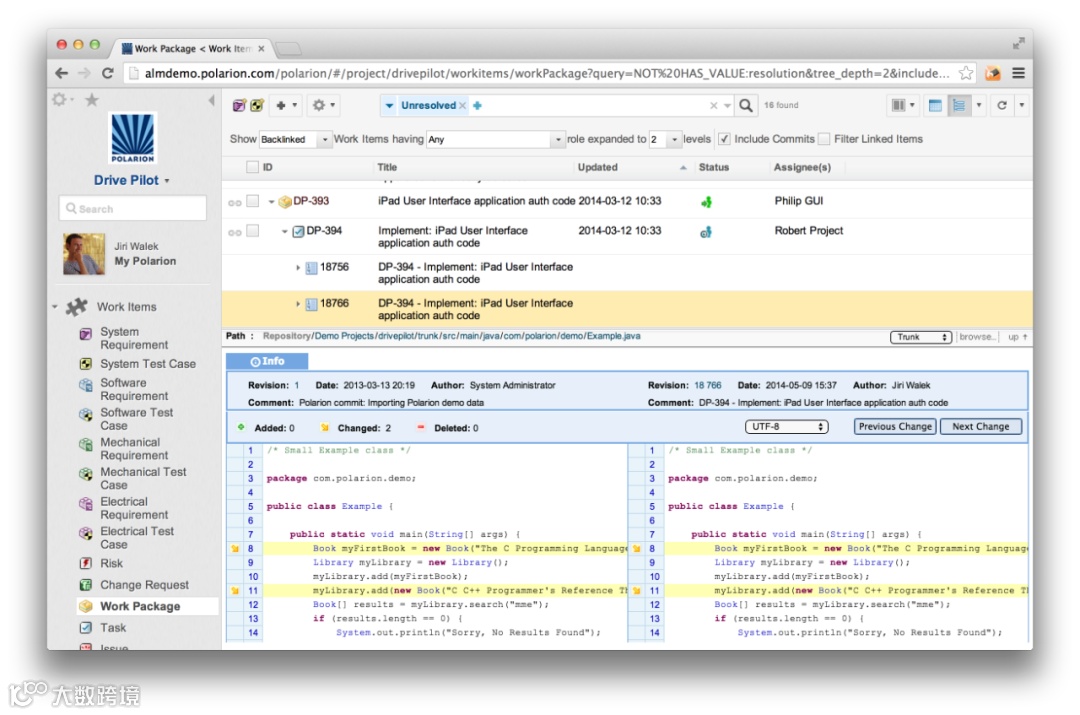This screenshot has height=715, width=1080.
Task: Click the columns layout icon
Action: tap(899, 105)
